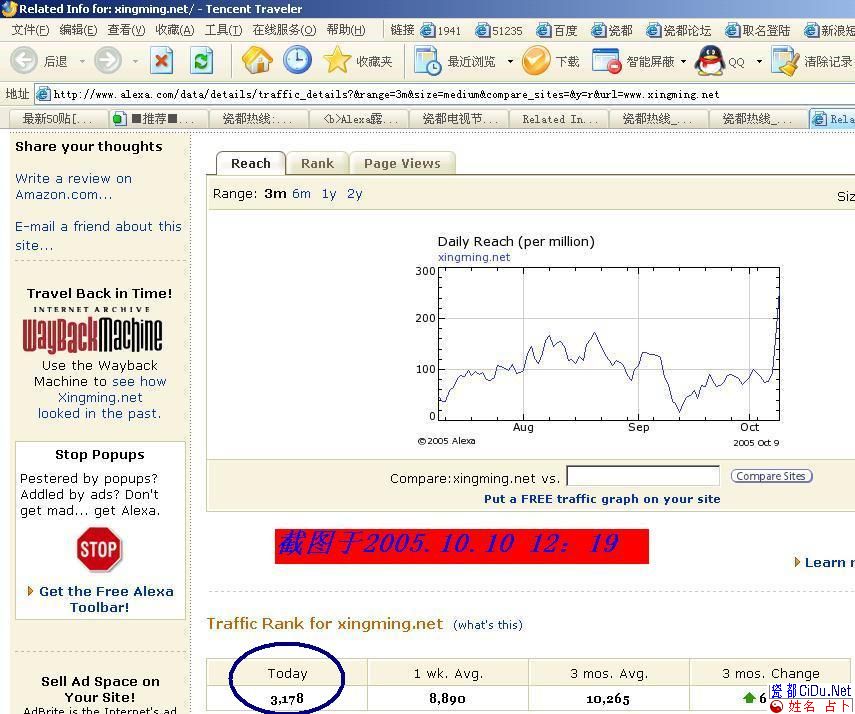Expand the smart block dropdown arrow
The height and width of the screenshot is (714, 855).
[x=684, y=62]
